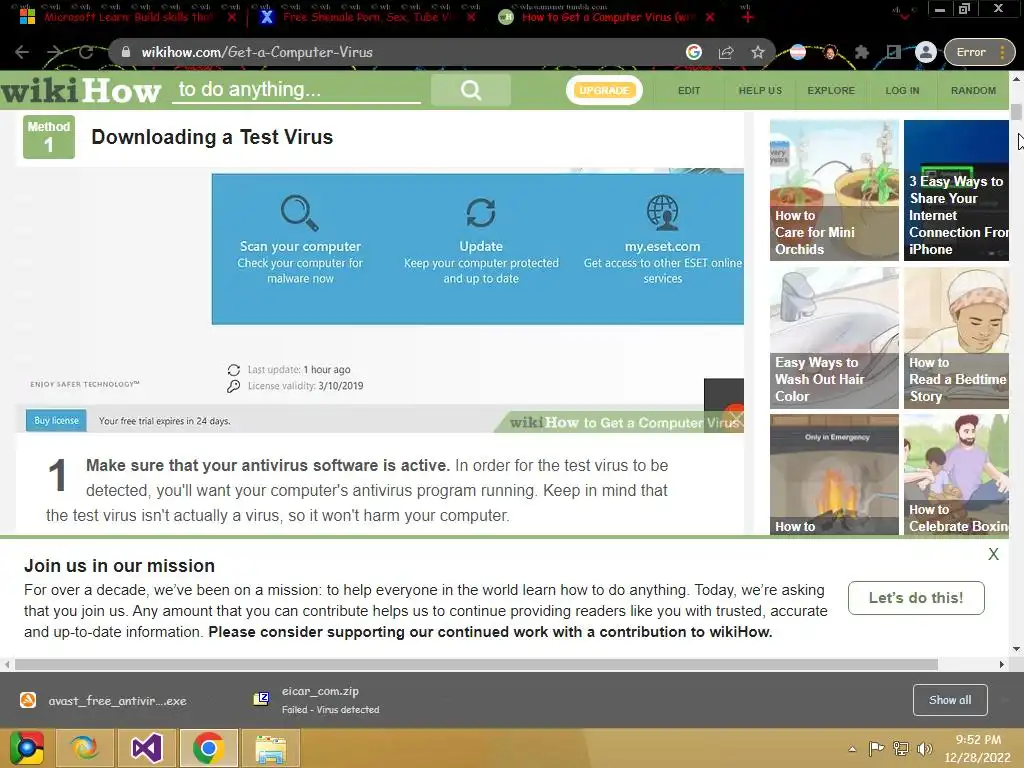View site info via the padlock icon
The width and height of the screenshot is (1024, 768).
click(126, 52)
